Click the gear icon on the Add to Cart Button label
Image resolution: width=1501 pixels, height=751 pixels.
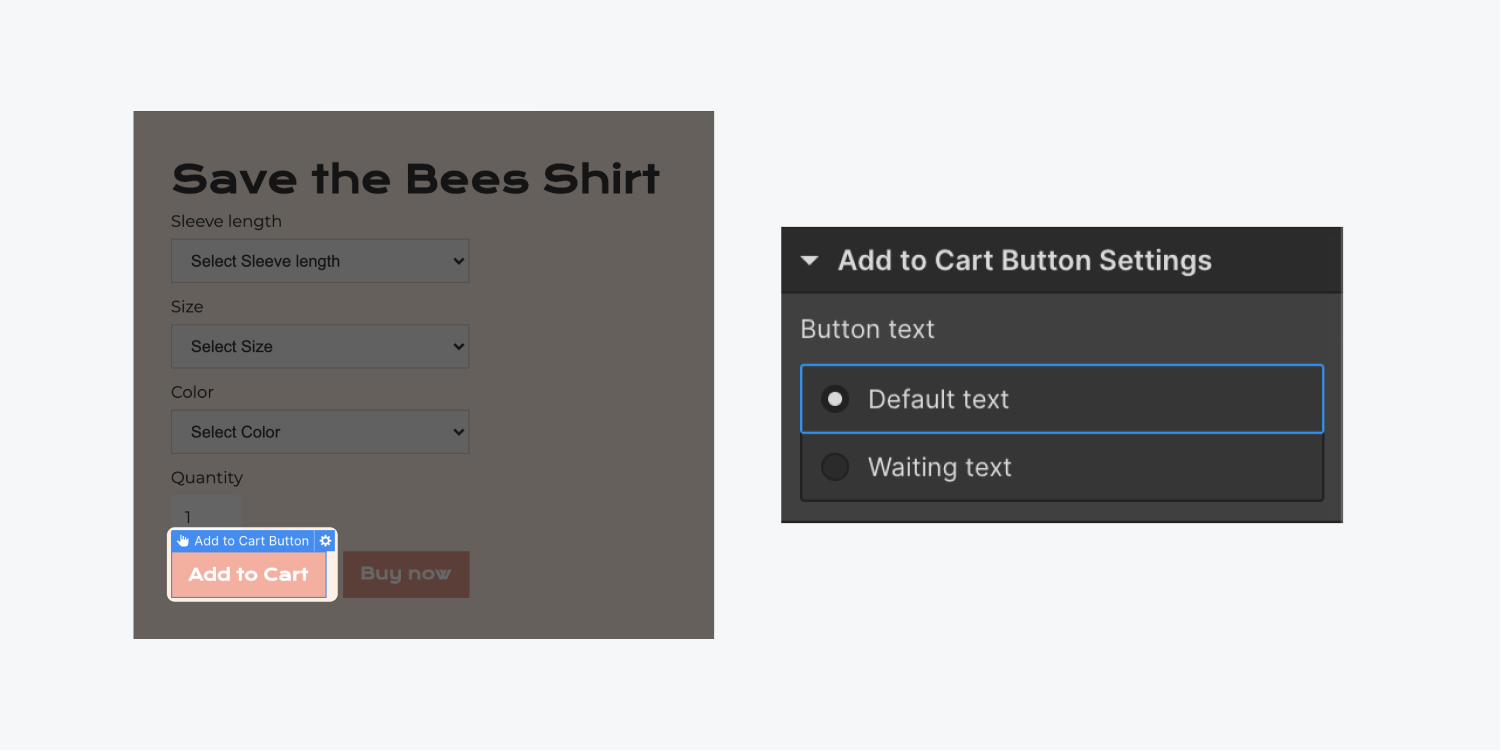click(x=325, y=541)
